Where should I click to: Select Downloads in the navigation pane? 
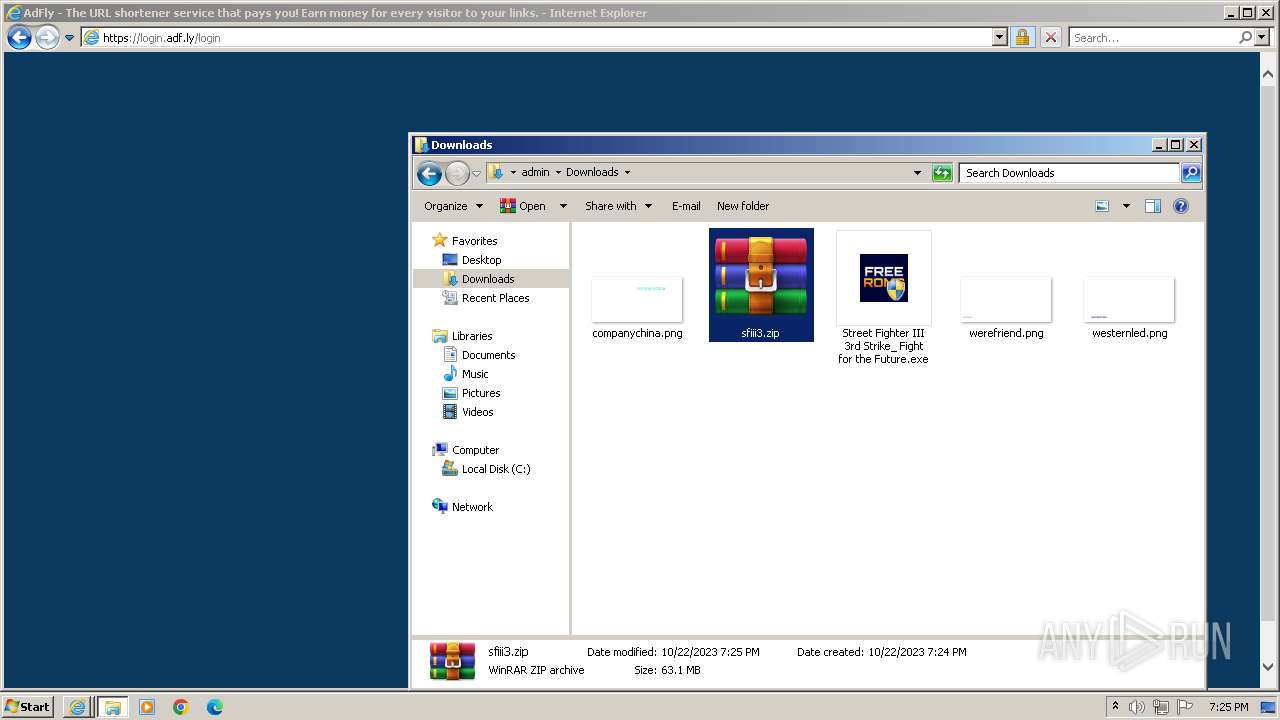coord(488,279)
